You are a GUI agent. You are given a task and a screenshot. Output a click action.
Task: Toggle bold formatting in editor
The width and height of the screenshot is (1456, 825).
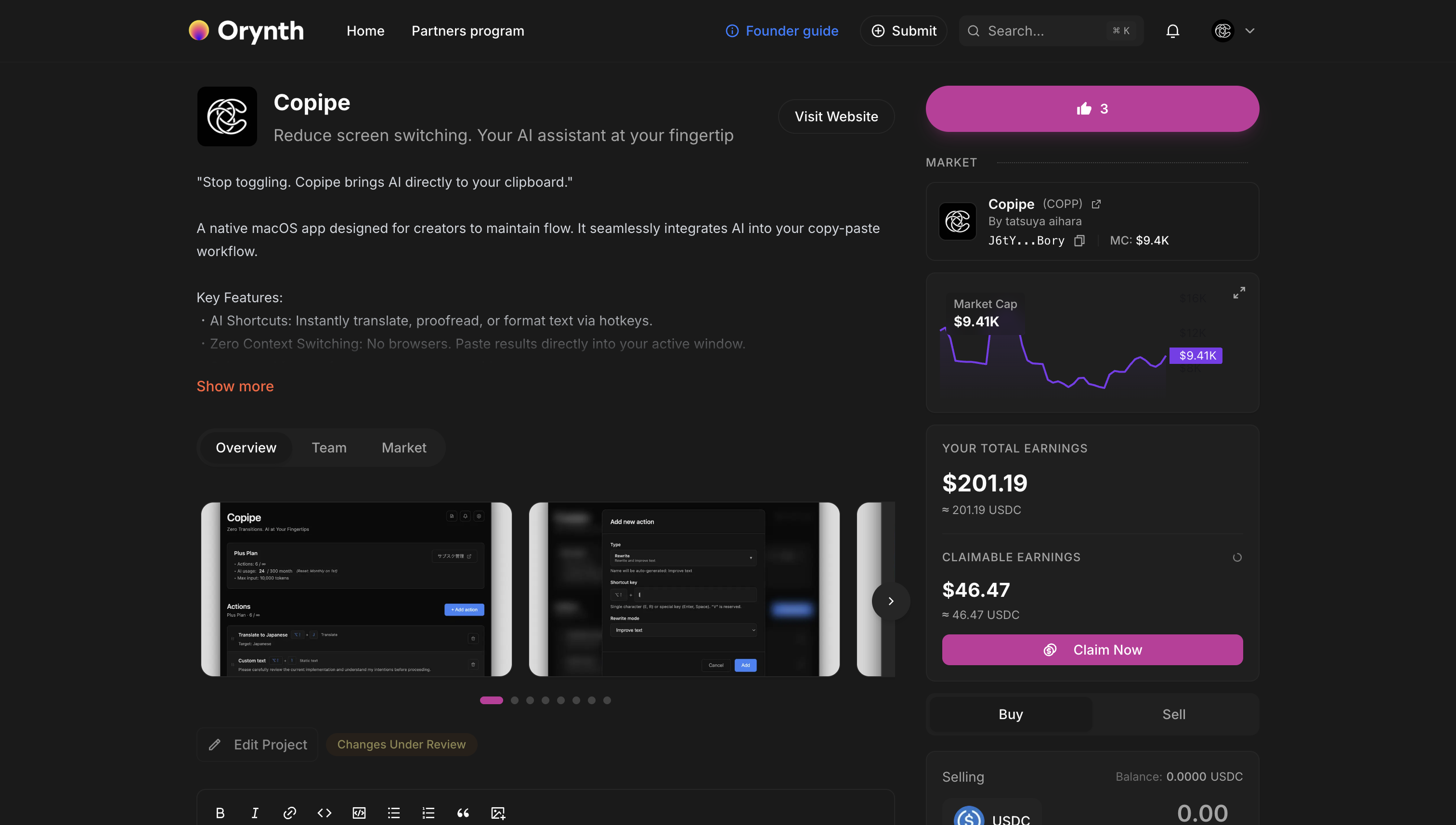(221, 813)
